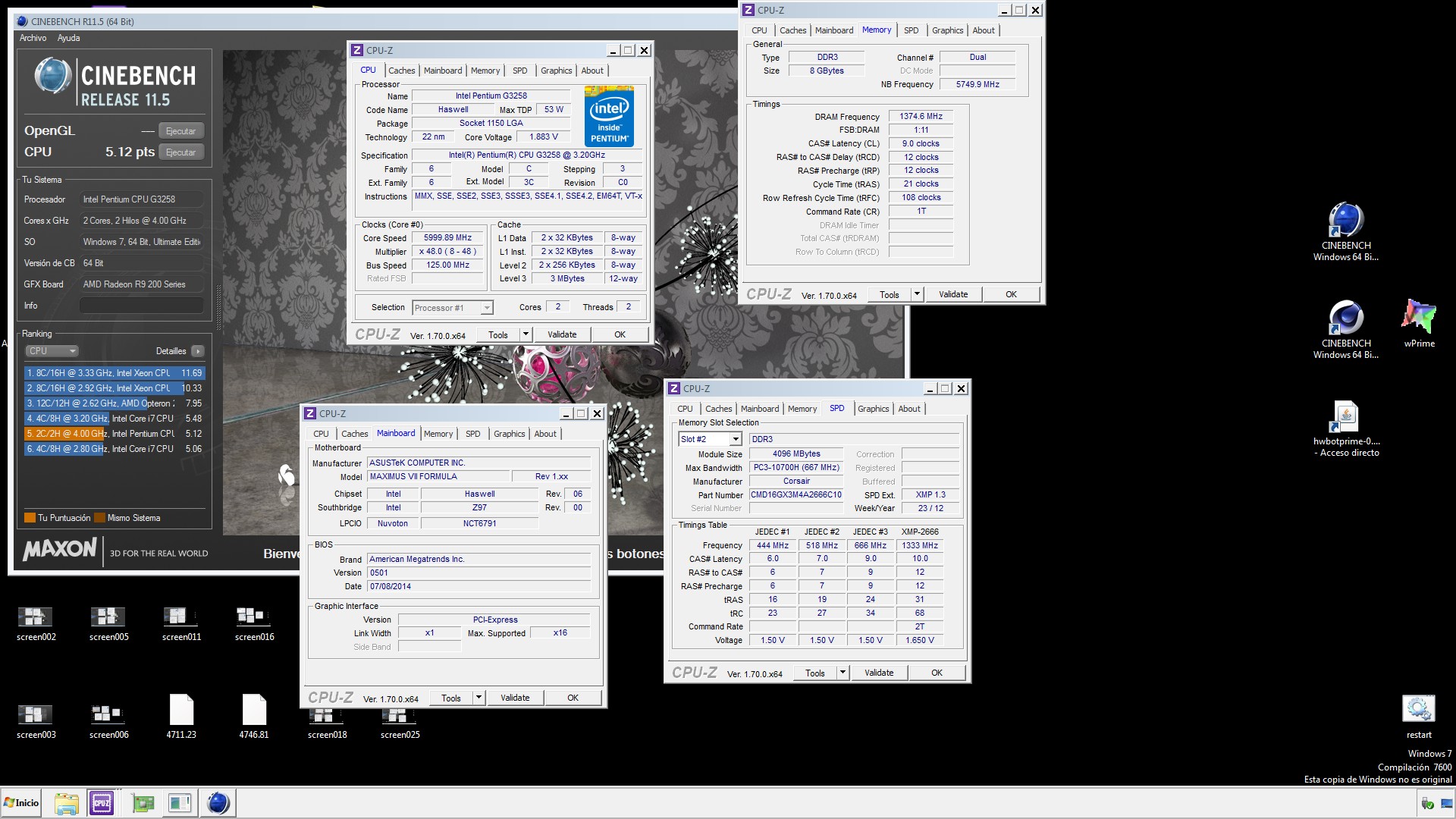
Task: Expand Tools dropdown arrow in Memory tab window
Action: coord(916,294)
